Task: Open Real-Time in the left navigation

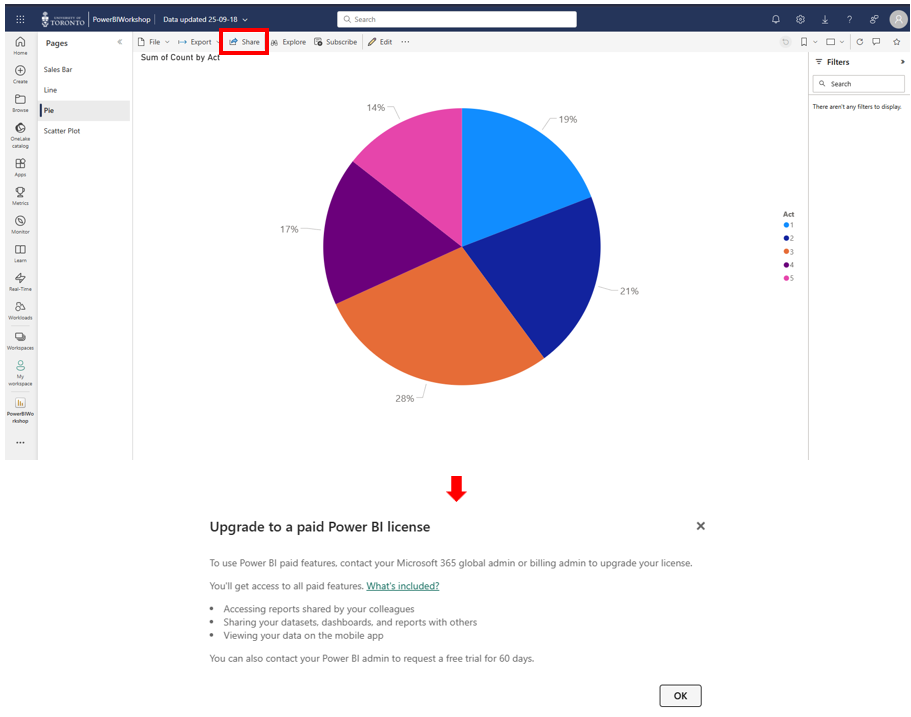Action: click(x=20, y=281)
